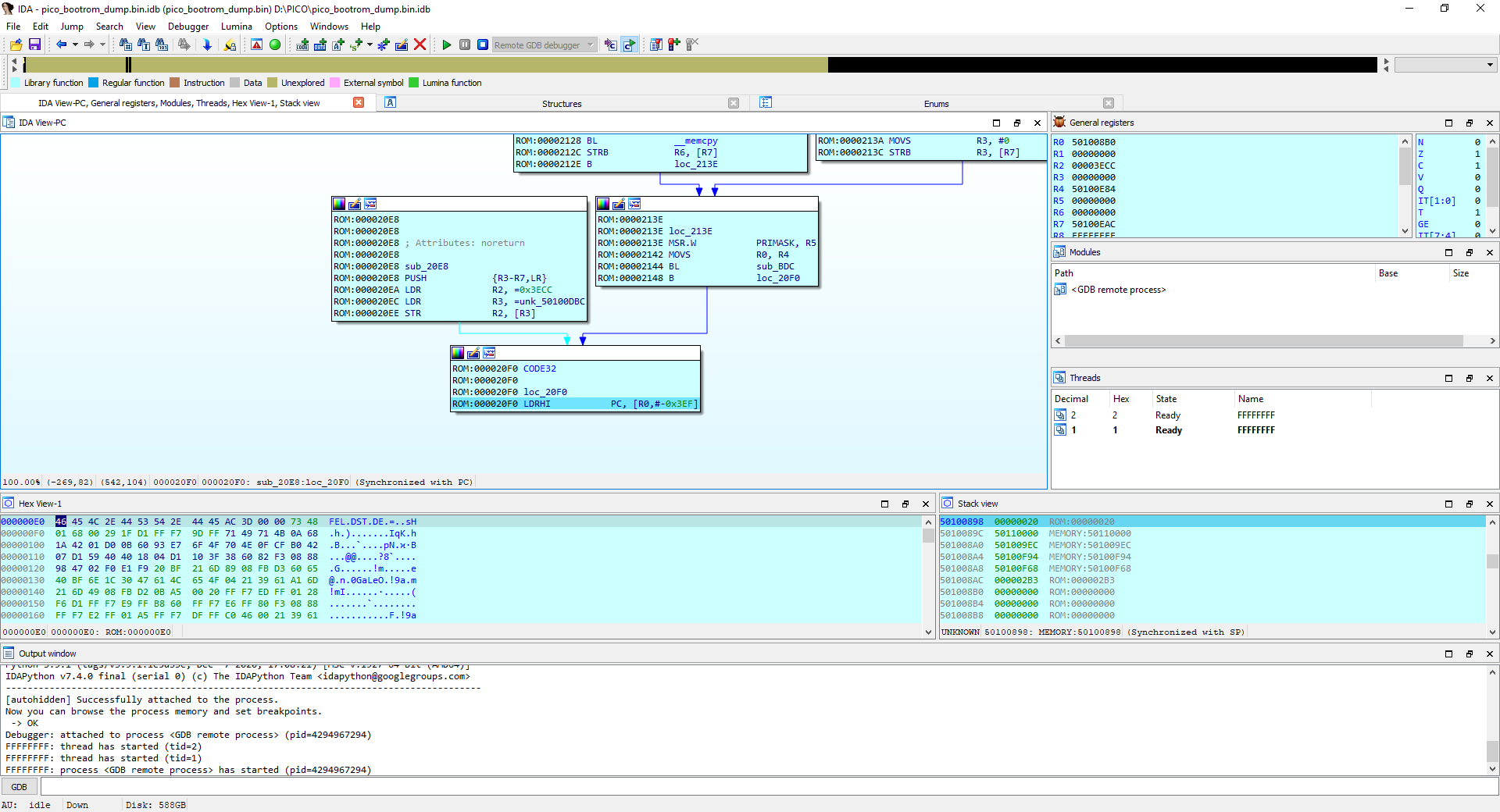Open the Remote GDB debugger dropdown

coord(591,45)
